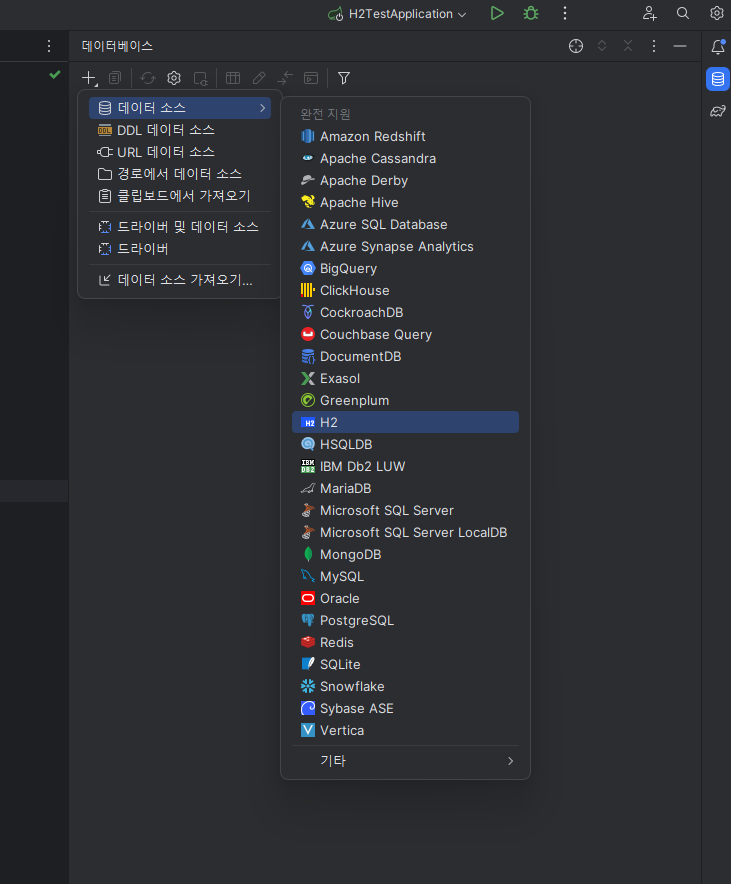This screenshot has height=884, width=731.
Task: Select 경로에서 데이터 소스 menu item
Action: [x=180, y=174]
